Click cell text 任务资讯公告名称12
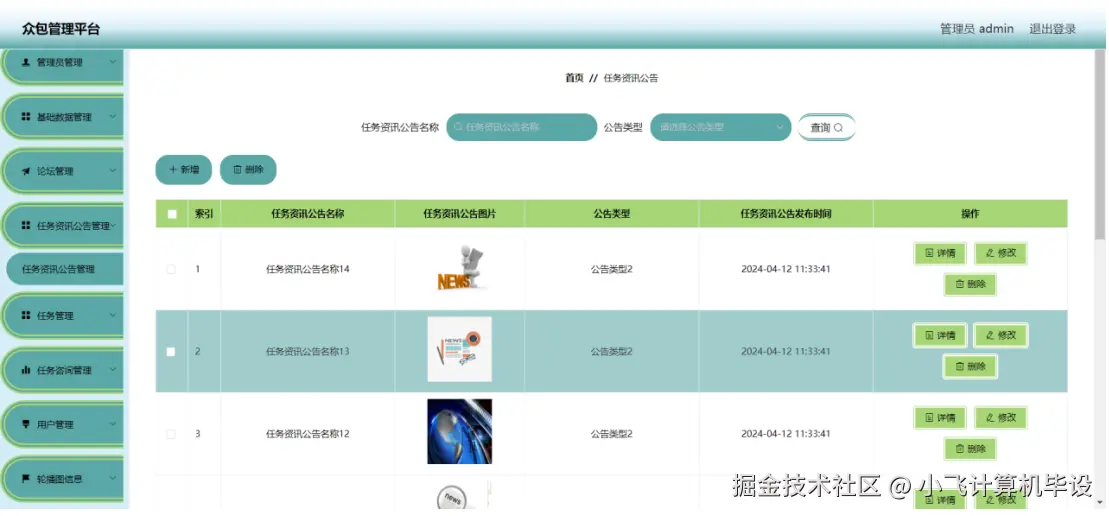The height and width of the screenshot is (516, 1109). tap(308, 434)
